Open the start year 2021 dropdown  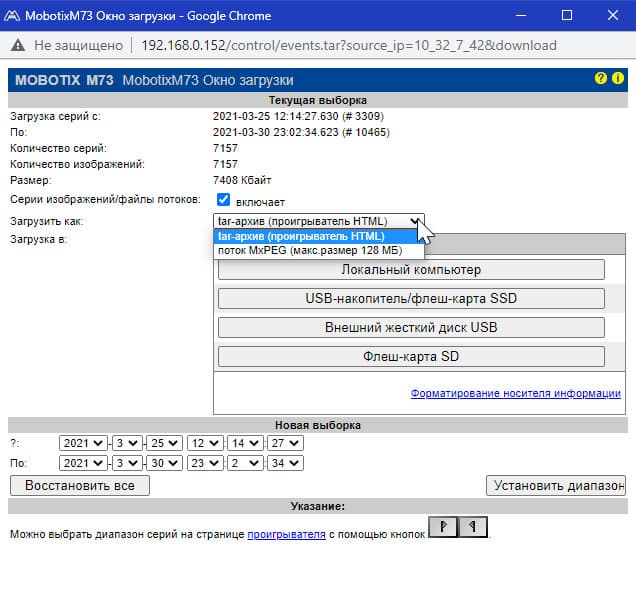click(83, 443)
